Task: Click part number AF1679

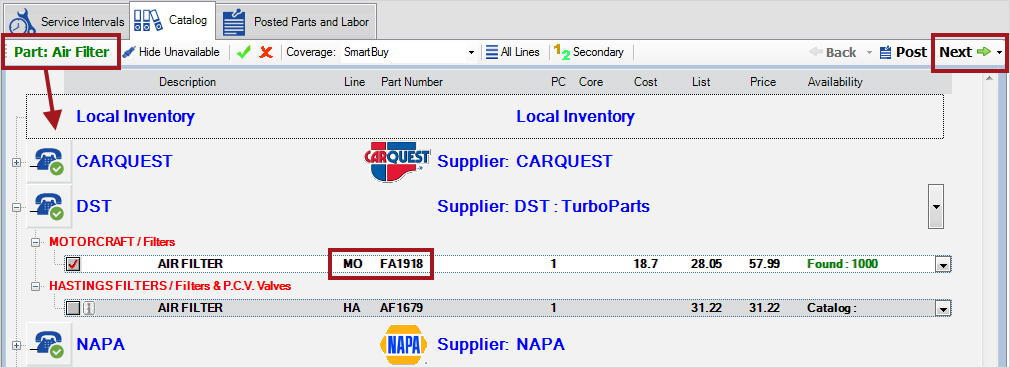Action: coord(401,307)
